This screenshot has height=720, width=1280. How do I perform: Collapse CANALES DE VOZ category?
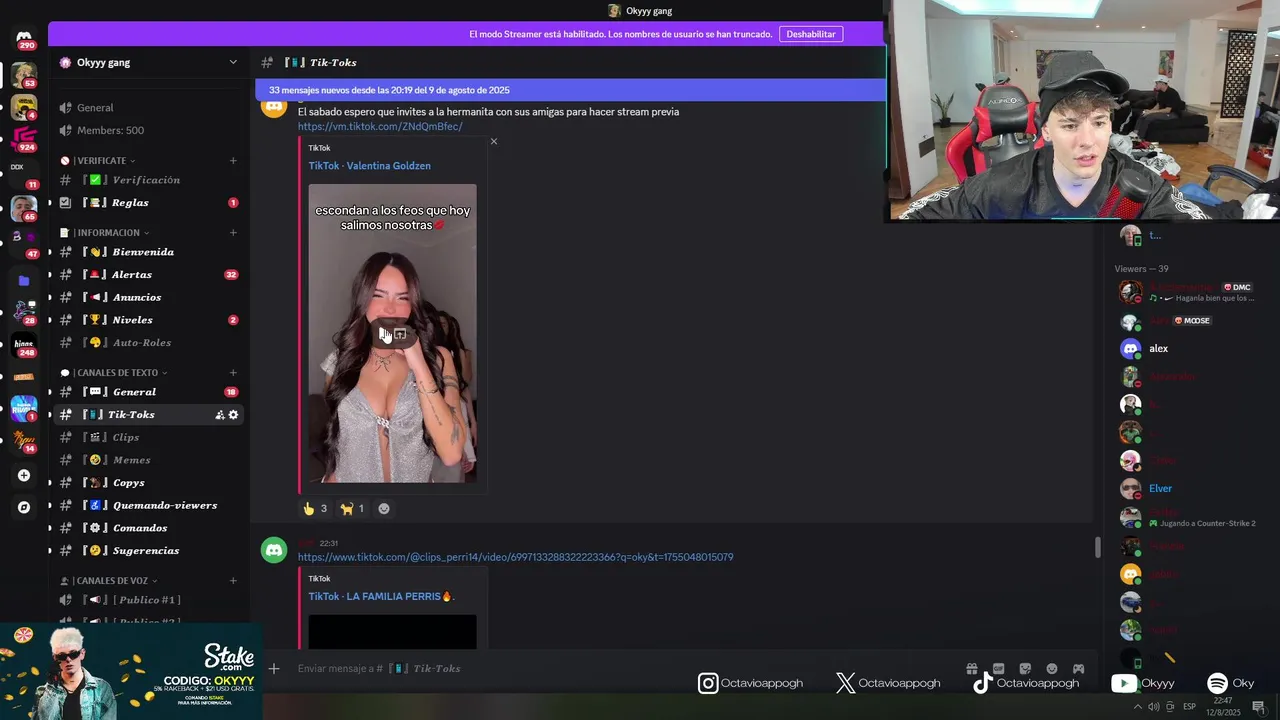tap(109, 580)
